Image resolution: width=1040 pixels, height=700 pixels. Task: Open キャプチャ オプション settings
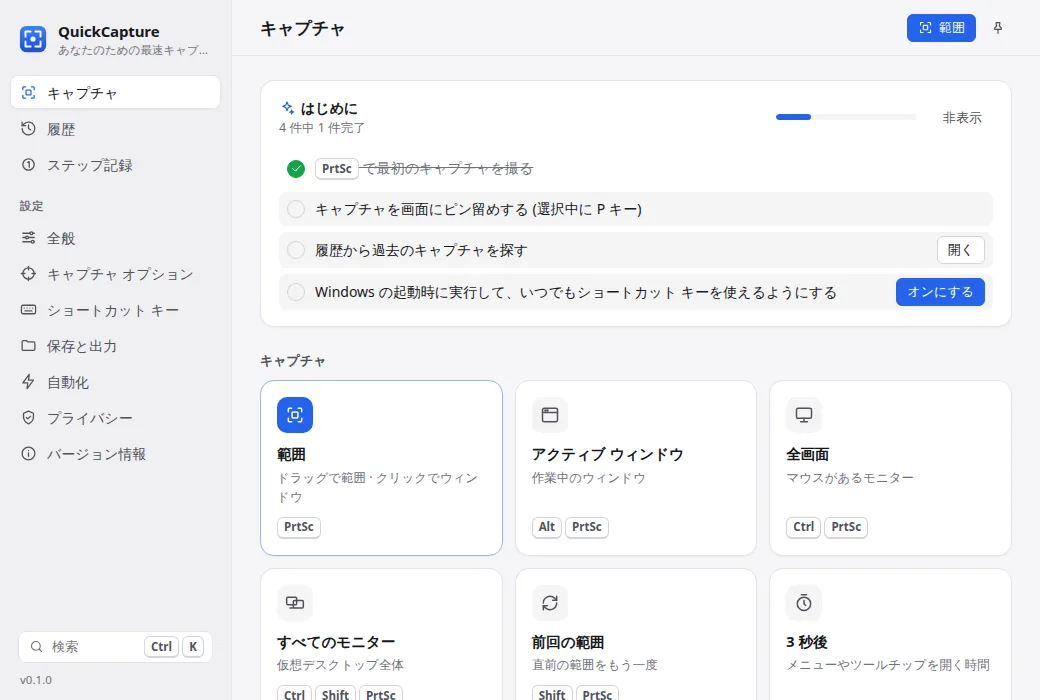(115, 273)
